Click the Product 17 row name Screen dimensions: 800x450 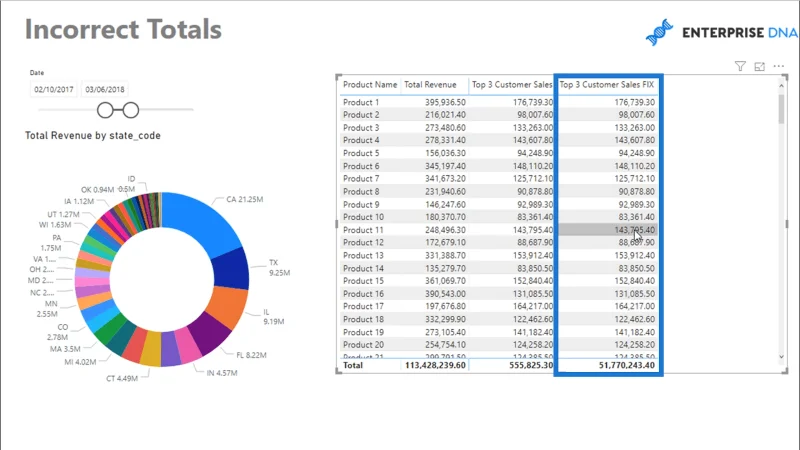click(x=363, y=306)
